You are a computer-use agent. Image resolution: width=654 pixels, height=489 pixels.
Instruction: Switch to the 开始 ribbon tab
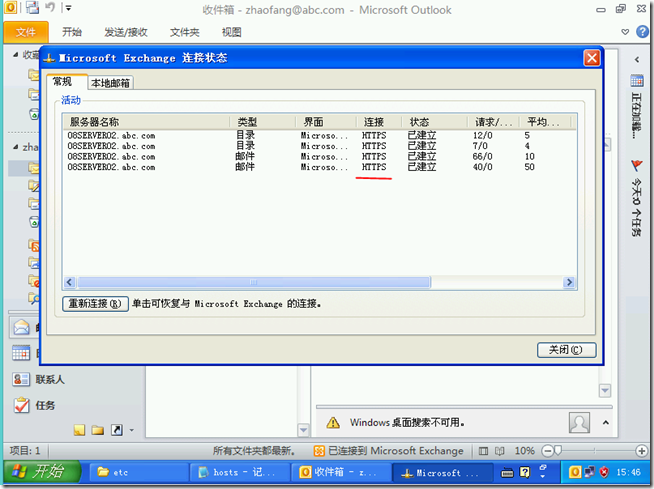72,32
